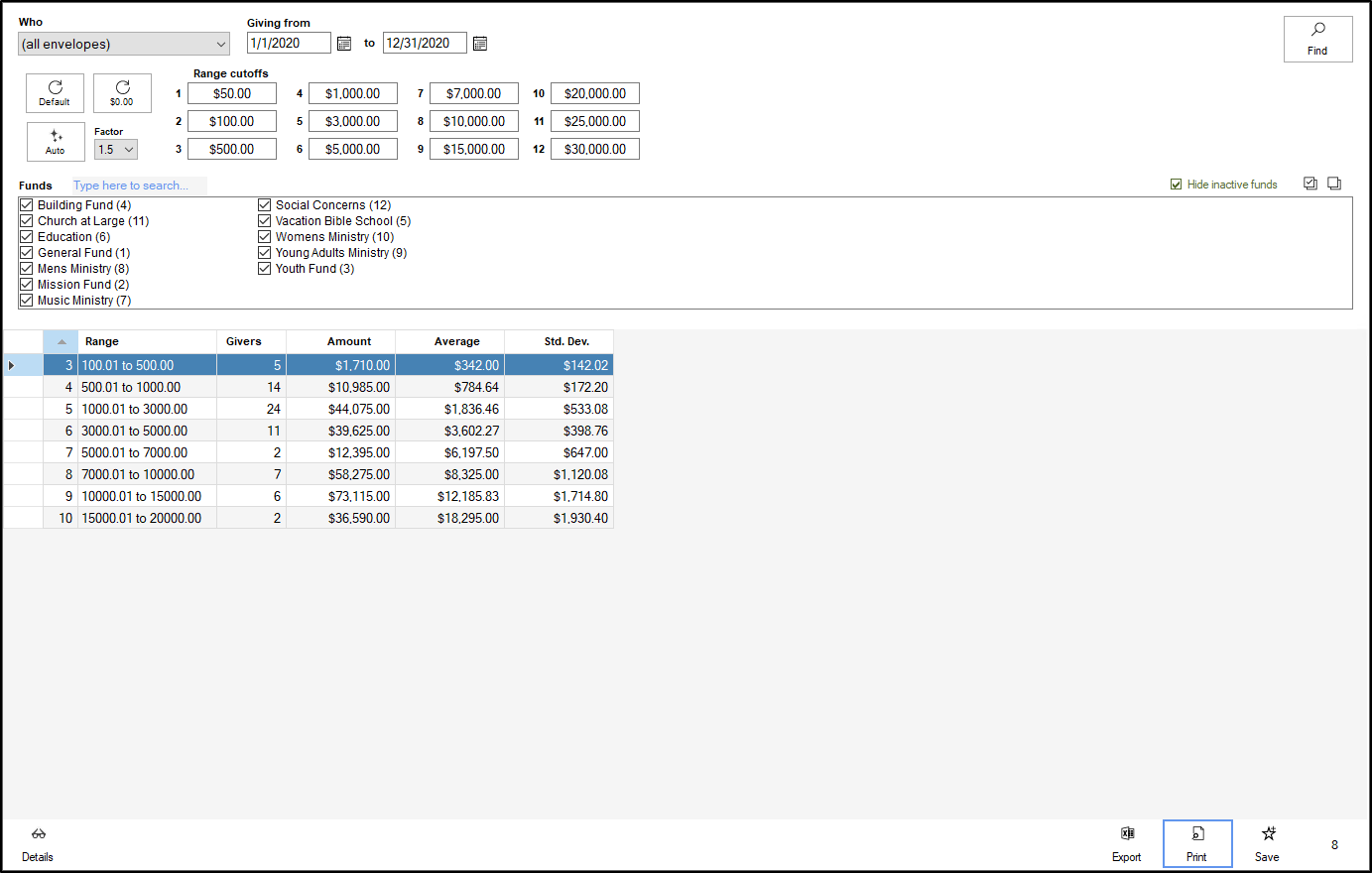Viewport: 1372px width, 873px height.
Task: Click the Giving from date field 1/1/2020
Action: pyautogui.click(x=289, y=43)
